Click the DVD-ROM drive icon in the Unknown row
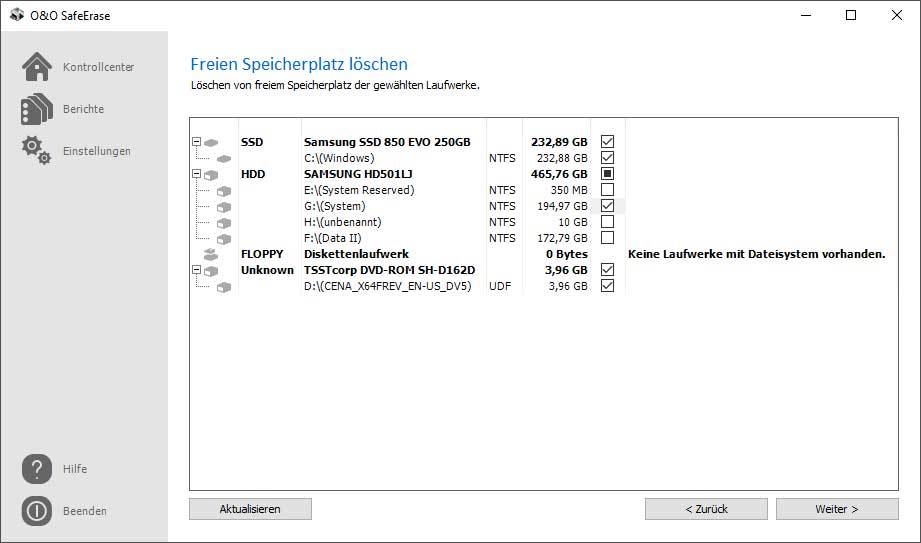The height and width of the screenshot is (543, 921). (x=211, y=271)
